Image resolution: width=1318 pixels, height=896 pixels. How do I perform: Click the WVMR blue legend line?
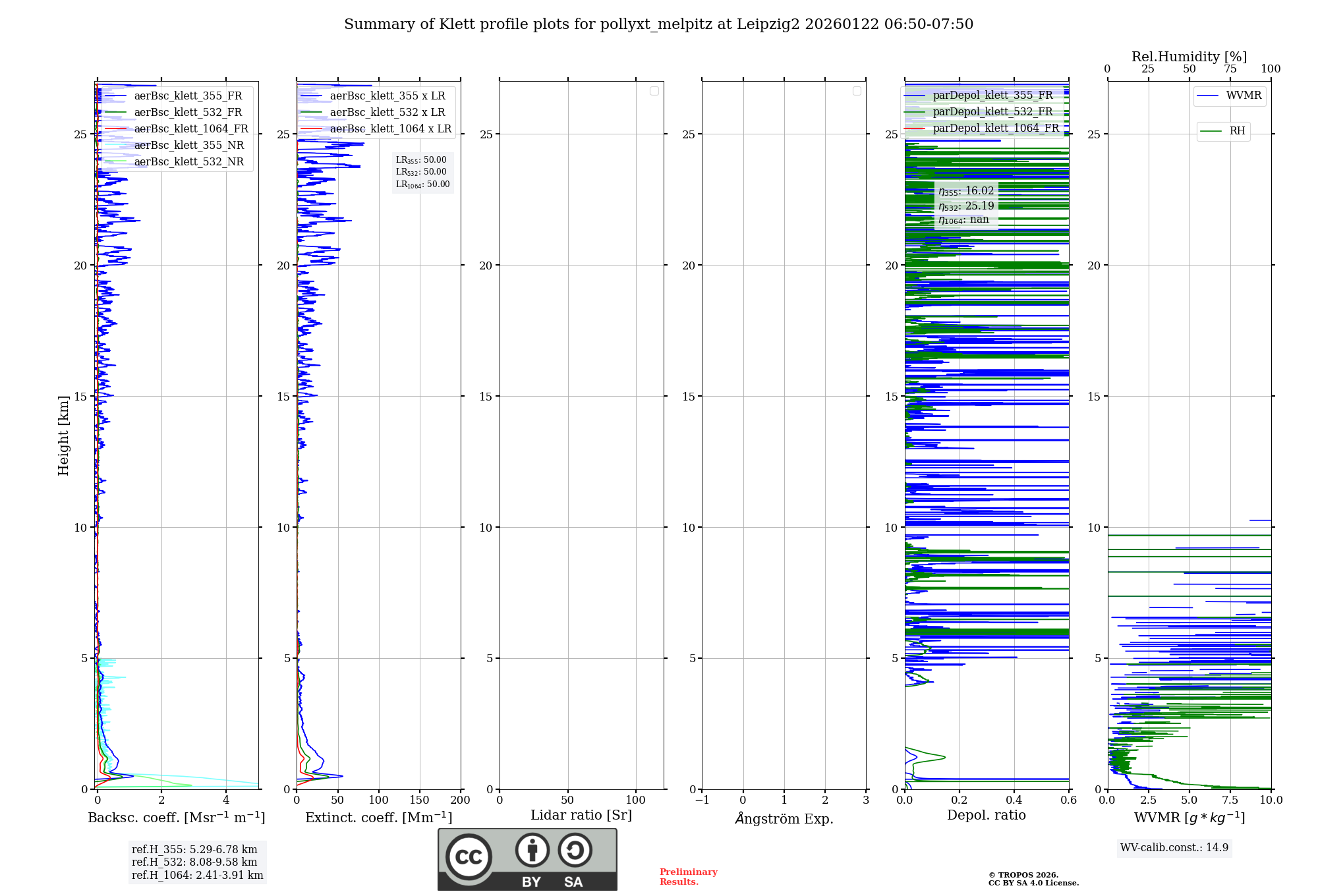[1207, 96]
